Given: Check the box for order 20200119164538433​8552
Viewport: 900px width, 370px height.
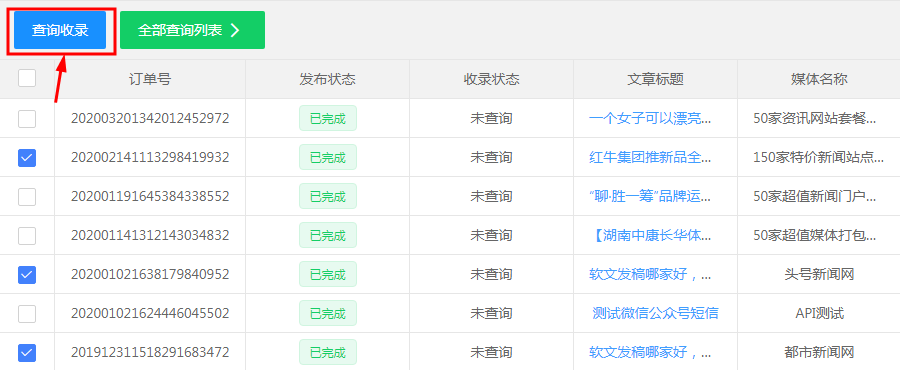Looking at the screenshot, I should [x=27, y=197].
